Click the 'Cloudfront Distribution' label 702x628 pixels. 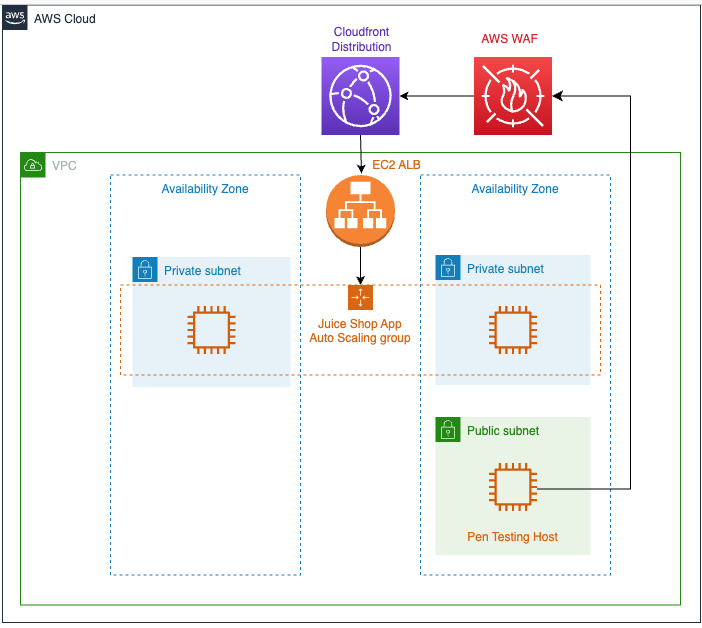coord(361,39)
